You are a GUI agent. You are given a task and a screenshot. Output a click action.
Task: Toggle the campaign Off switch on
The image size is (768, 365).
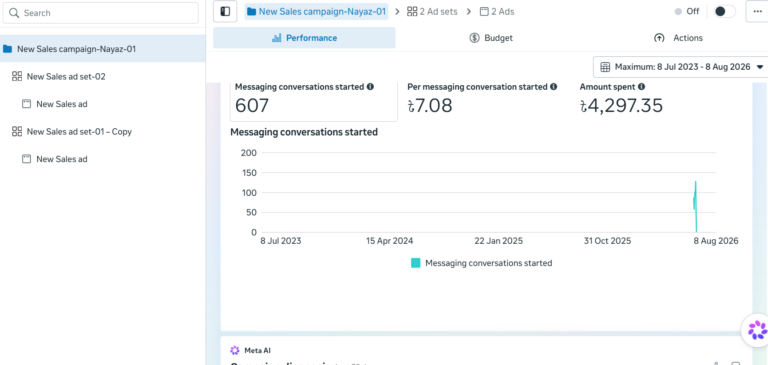tap(724, 11)
